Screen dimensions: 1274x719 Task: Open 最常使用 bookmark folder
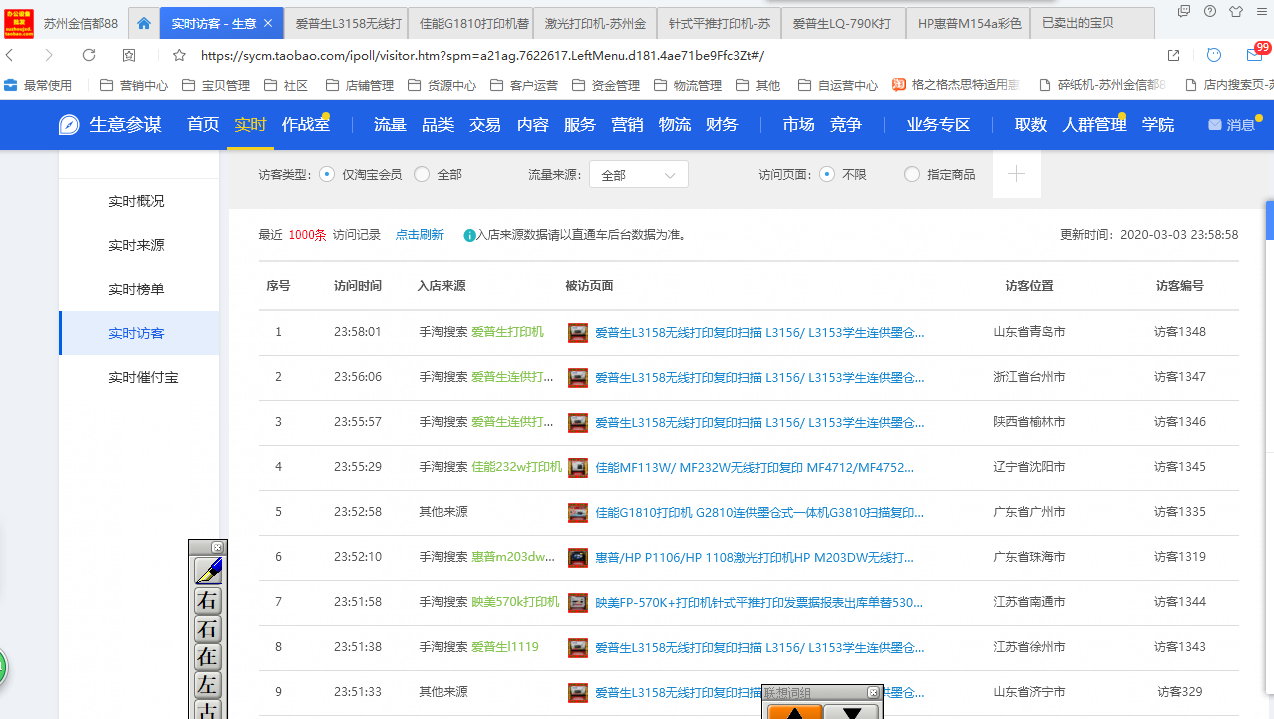point(38,85)
